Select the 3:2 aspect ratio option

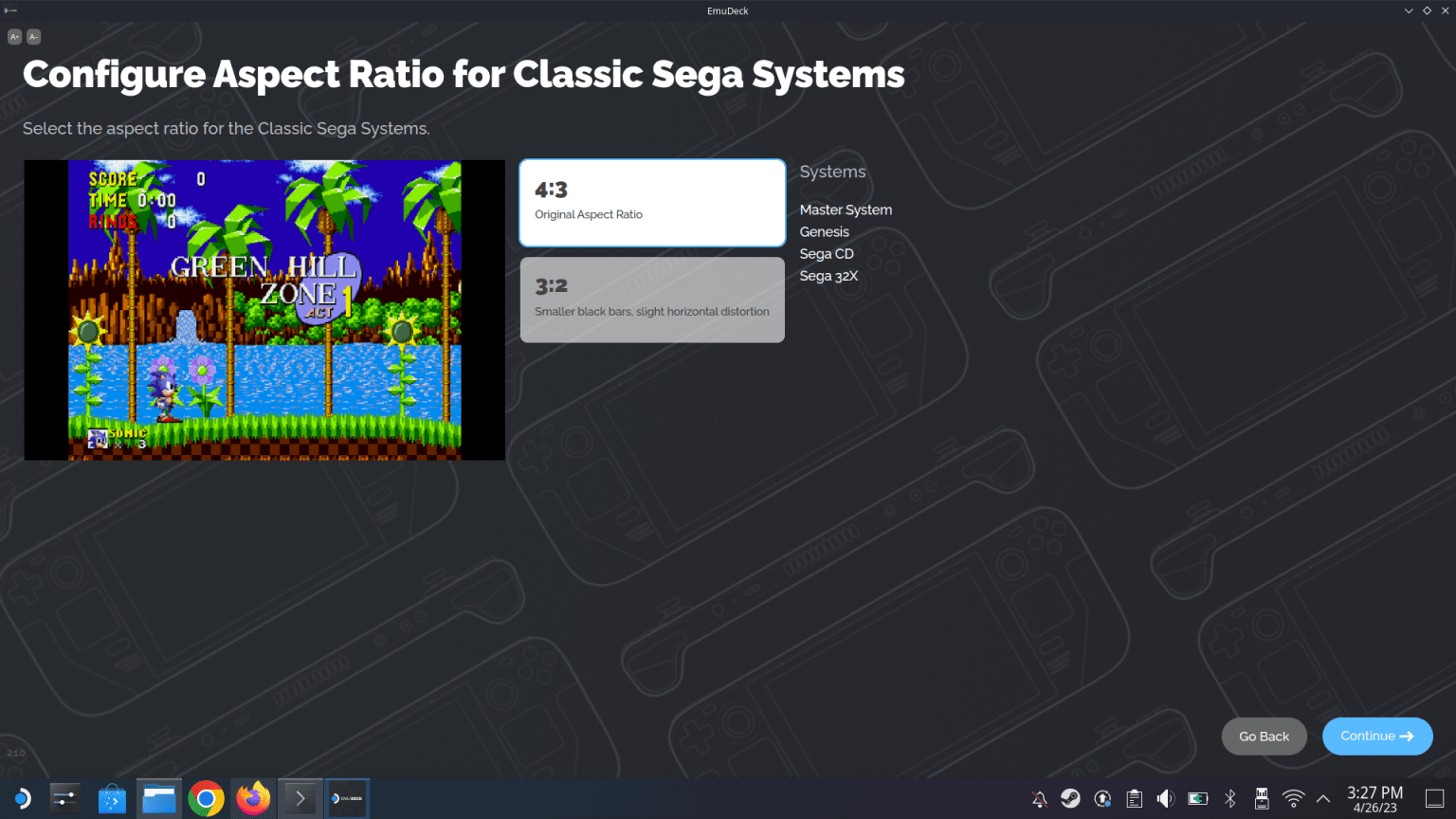(651, 300)
